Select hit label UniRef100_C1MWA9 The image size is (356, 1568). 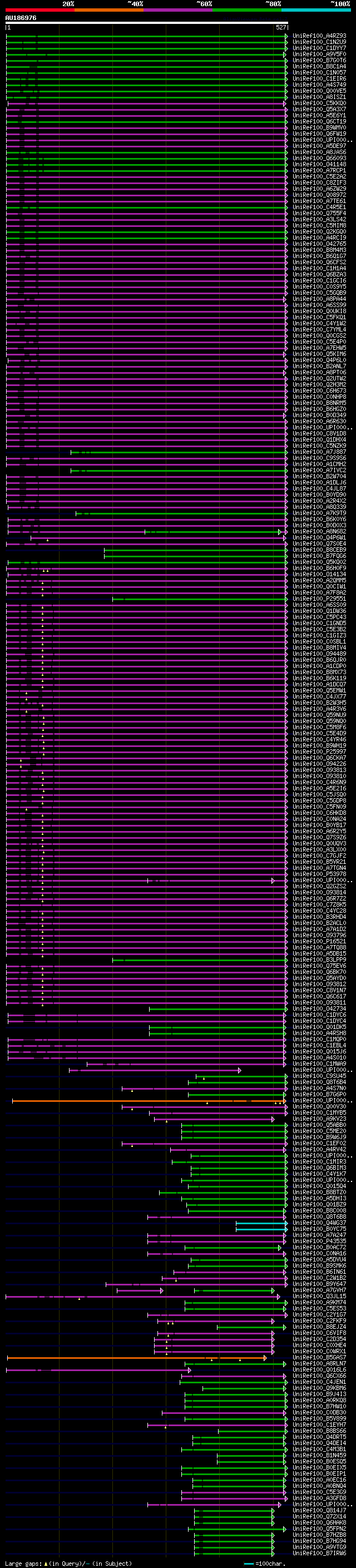coord(319,1064)
